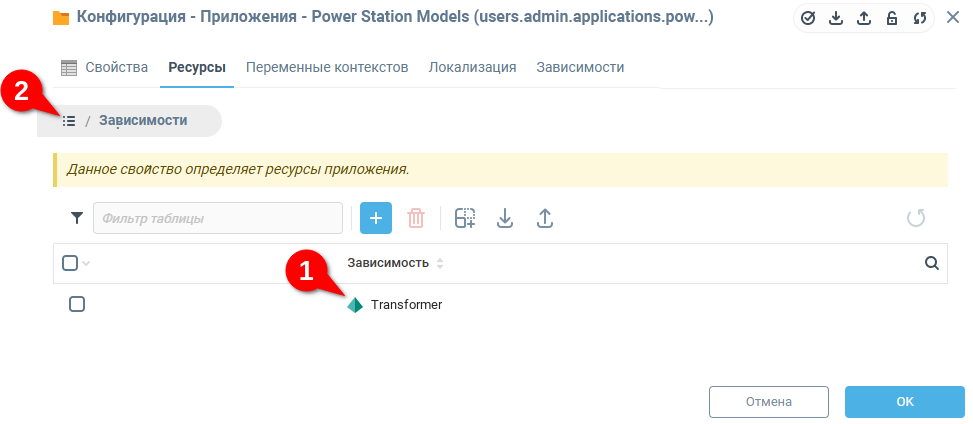Image resolution: width=973 pixels, height=424 pixels.
Task: Click the select cells grid icon
Action: click(x=465, y=218)
